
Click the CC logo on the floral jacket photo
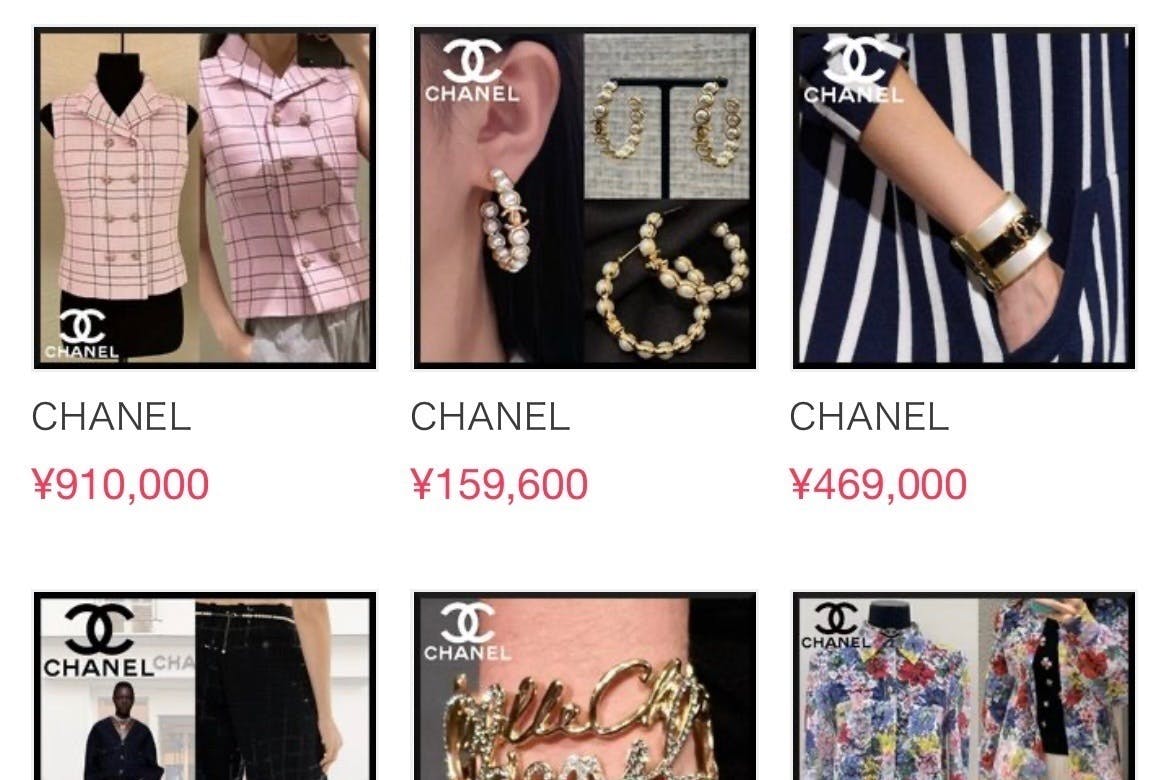[x=835, y=625]
